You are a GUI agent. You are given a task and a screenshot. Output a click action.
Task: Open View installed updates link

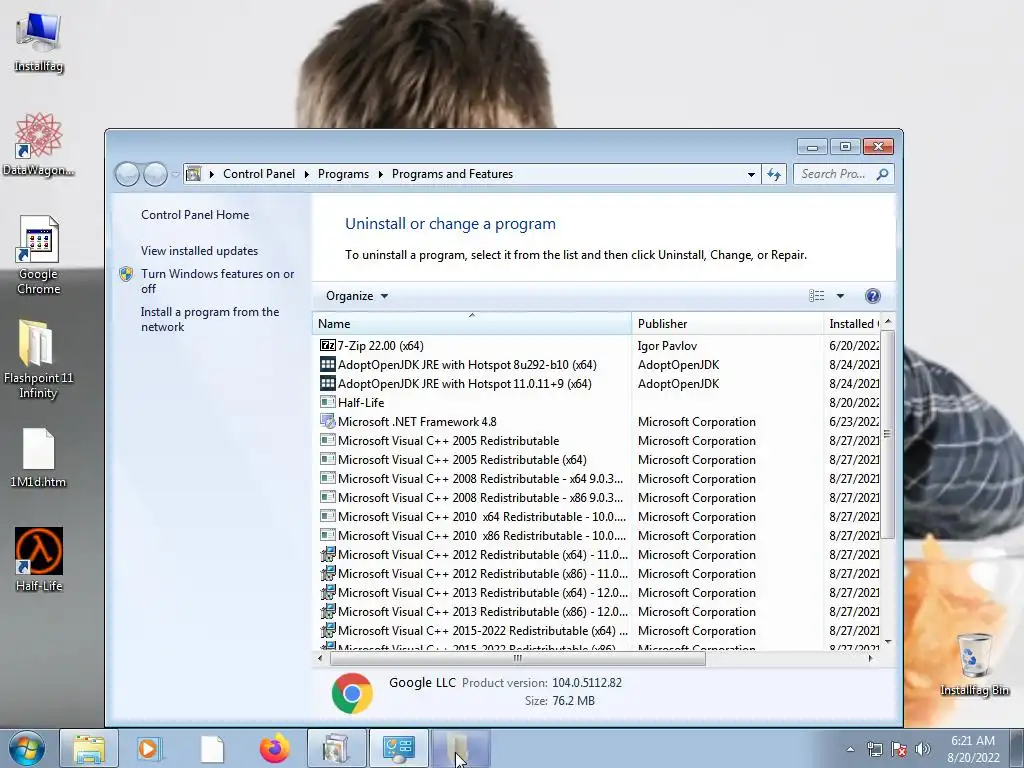pyautogui.click(x=199, y=251)
